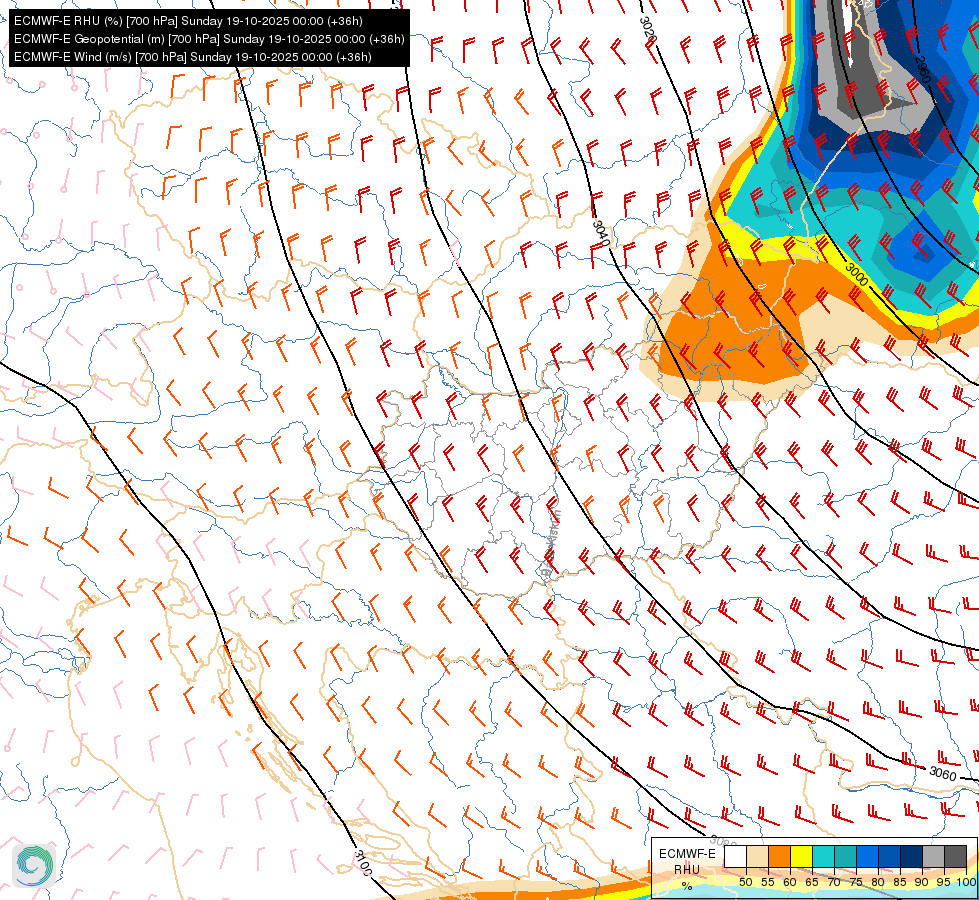Click the legend value 80

[878, 882]
